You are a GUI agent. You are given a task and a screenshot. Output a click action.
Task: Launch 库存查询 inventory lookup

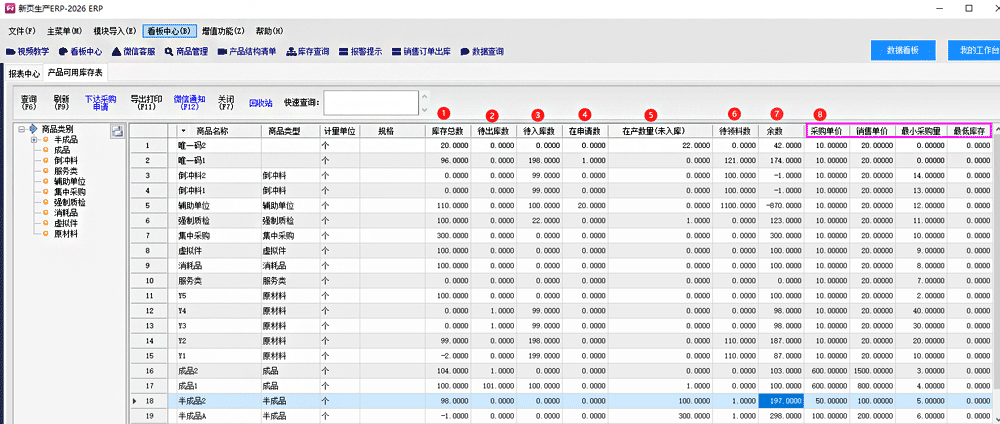pyautogui.click(x=307, y=51)
